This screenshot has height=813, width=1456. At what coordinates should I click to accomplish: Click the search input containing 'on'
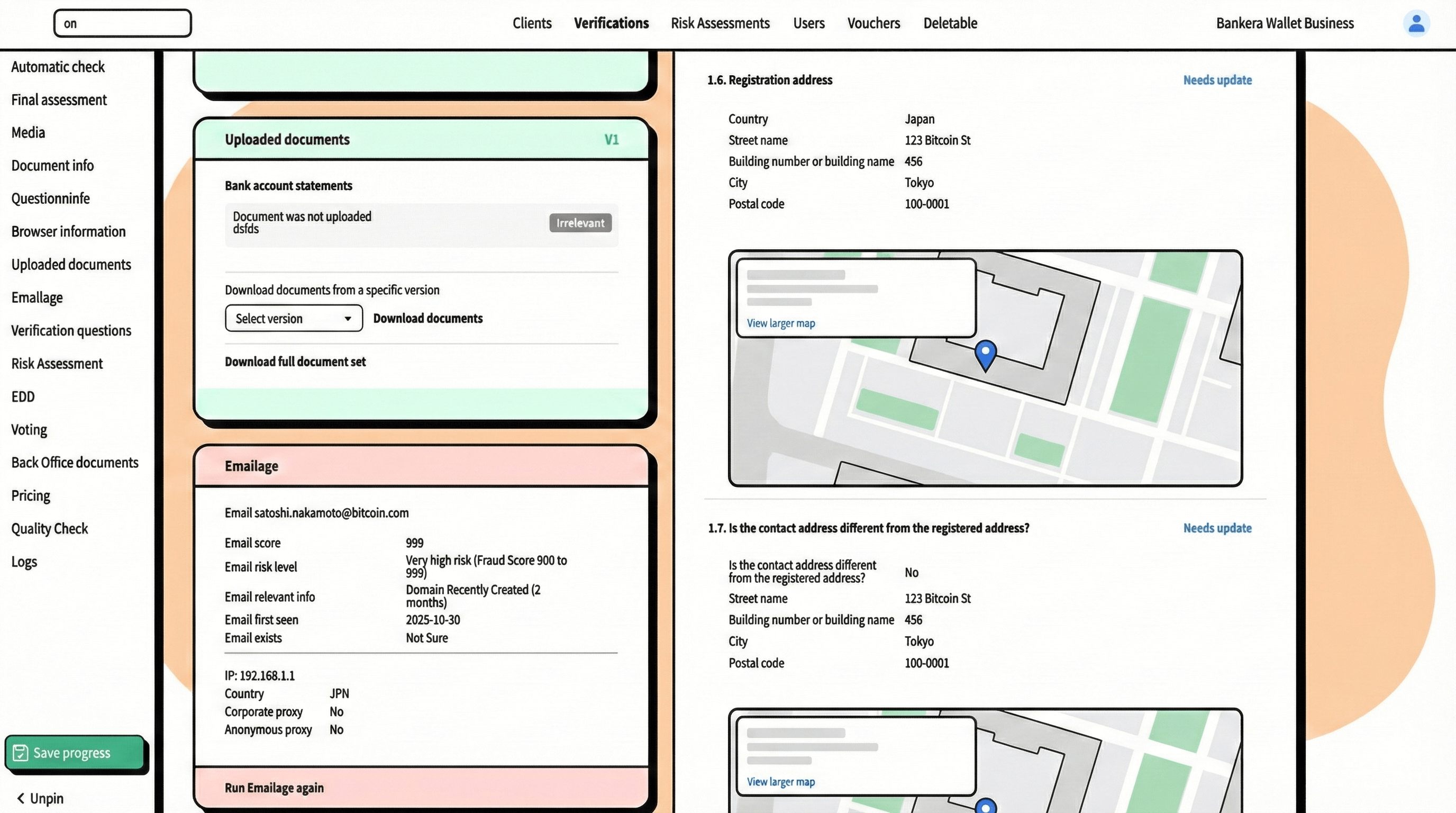point(123,23)
